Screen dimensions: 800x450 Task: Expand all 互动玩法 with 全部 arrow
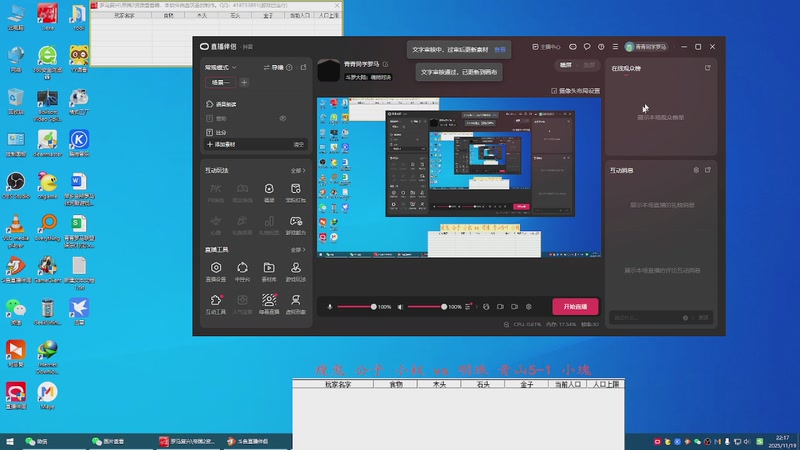point(298,170)
